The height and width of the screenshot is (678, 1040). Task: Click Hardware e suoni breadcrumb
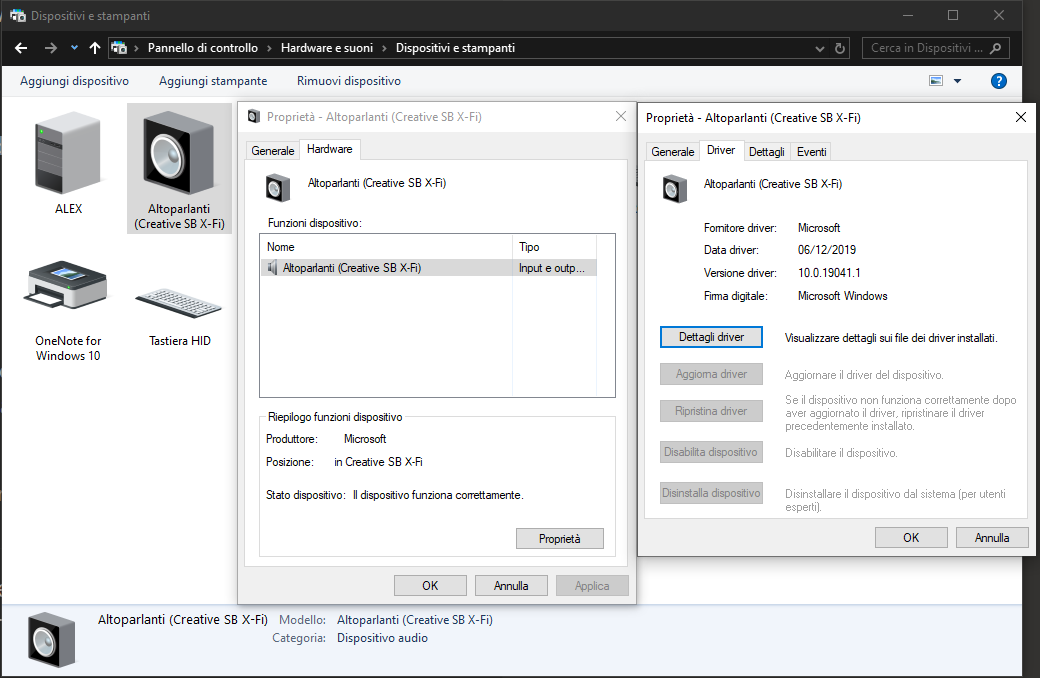point(327,48)
